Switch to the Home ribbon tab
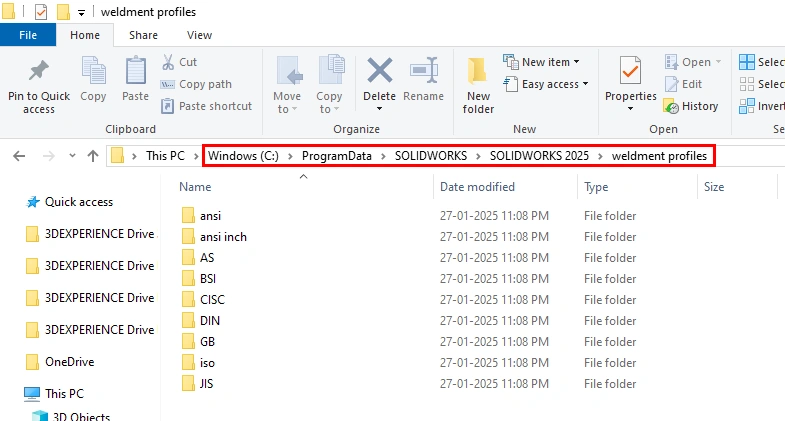785x421 pixels. click(85, 35)
